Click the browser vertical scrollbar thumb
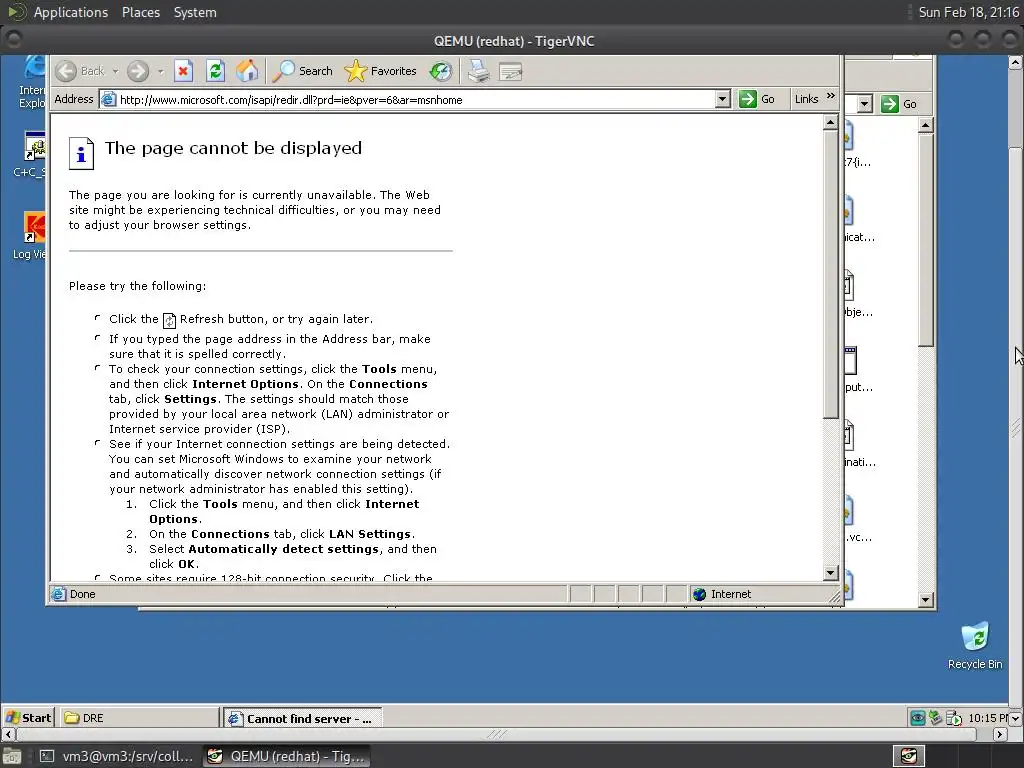 click(x=830, y=274)
